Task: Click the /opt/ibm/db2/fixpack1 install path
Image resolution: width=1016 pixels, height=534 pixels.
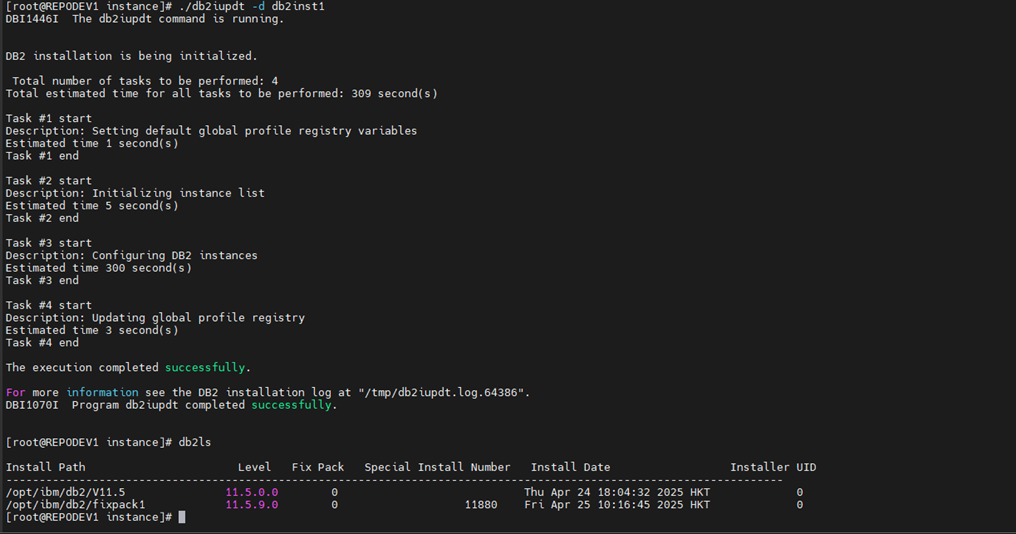Action: click(x=76, y=505)
